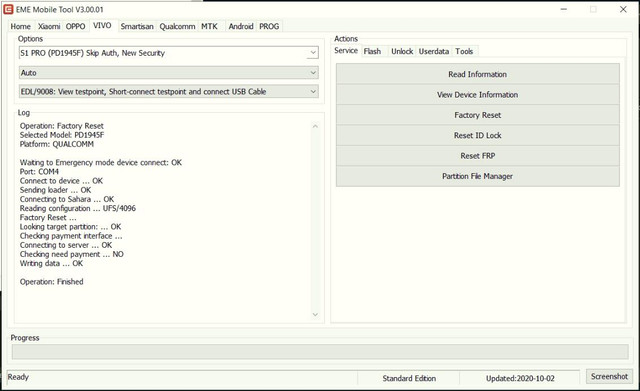The image size is (640, 391).
Task: Switch to the Home tab
Action: 20,27
